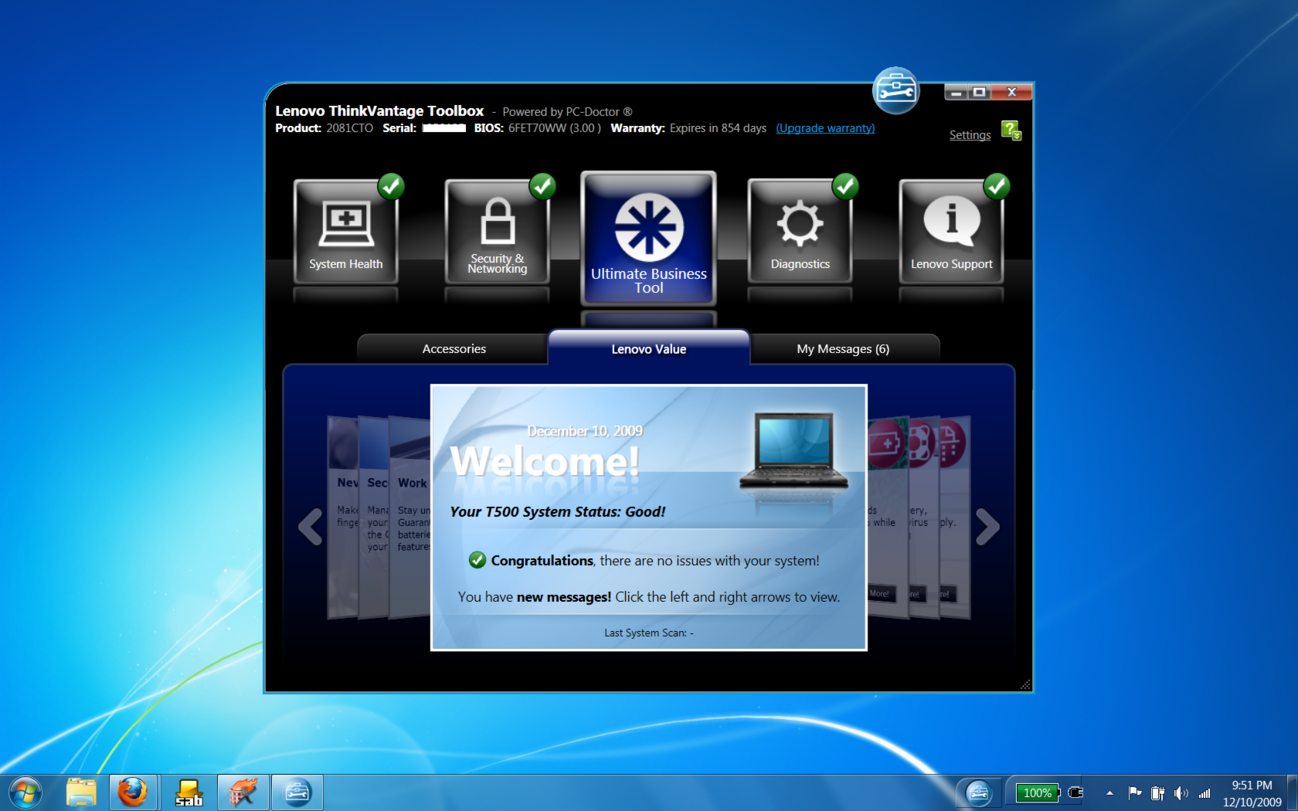Open the My Messages (6) tab
The width and height of the screenshot is (1298, 811).
point(843,349)
